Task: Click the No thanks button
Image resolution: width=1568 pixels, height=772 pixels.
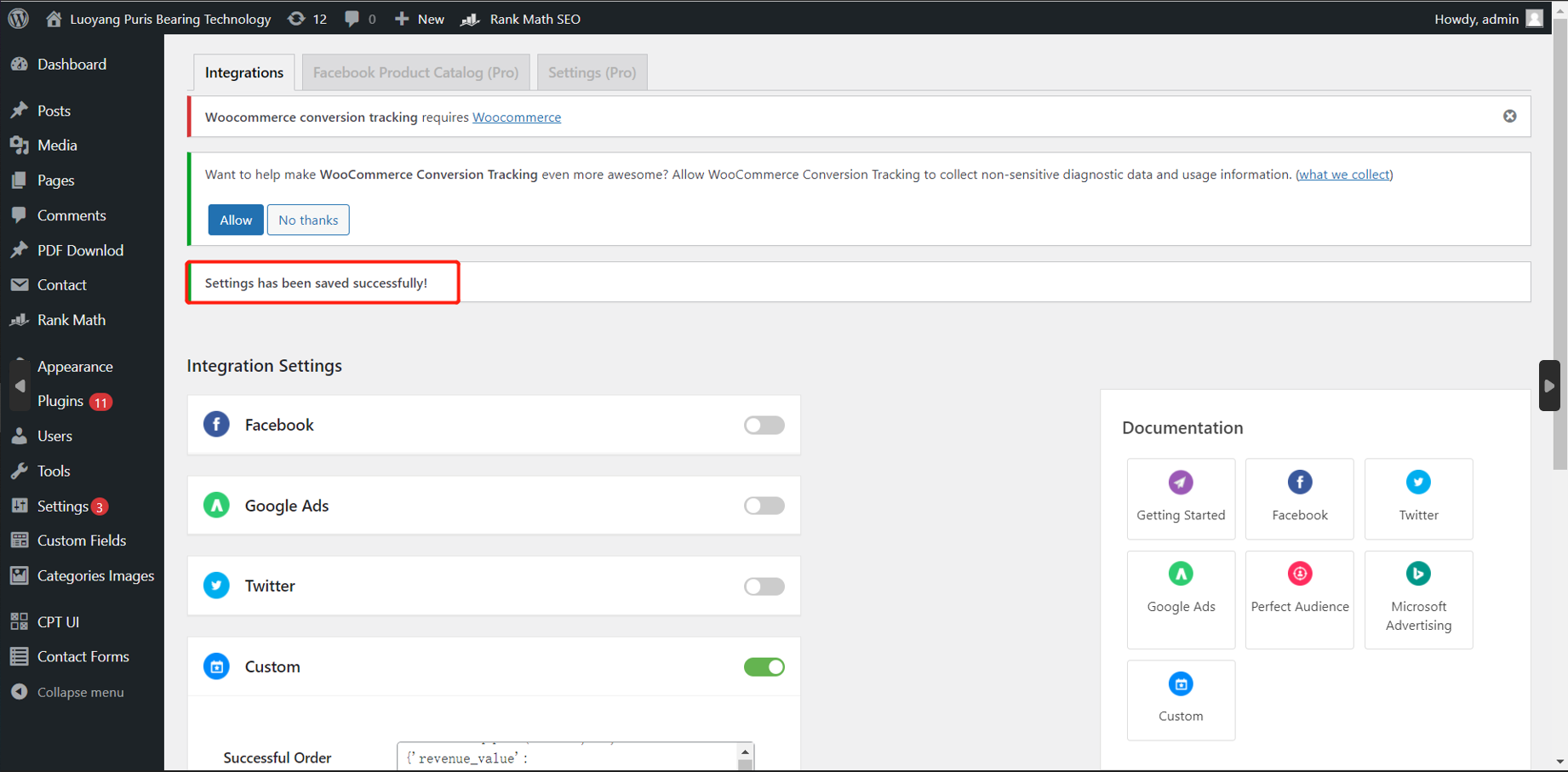Action: tap(308, 220)
